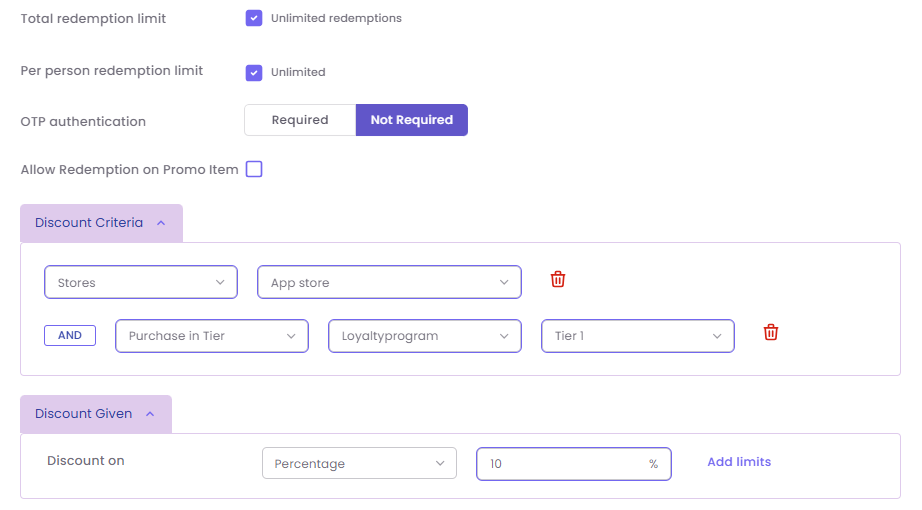
Task: Open the Tier 1 dropdown
Action: 638,336
